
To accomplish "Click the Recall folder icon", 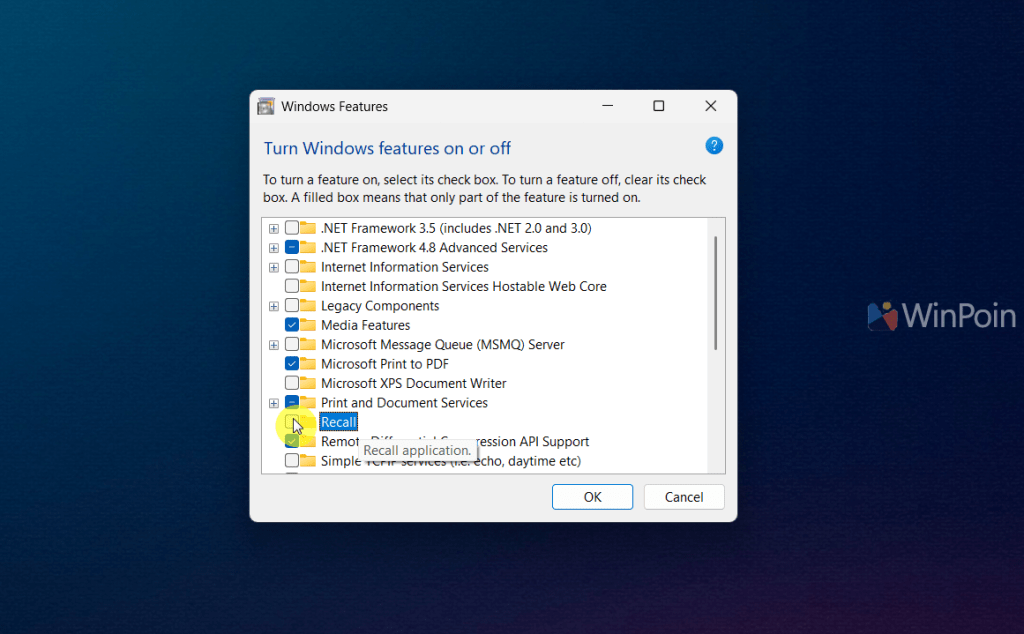I will 310,422.
